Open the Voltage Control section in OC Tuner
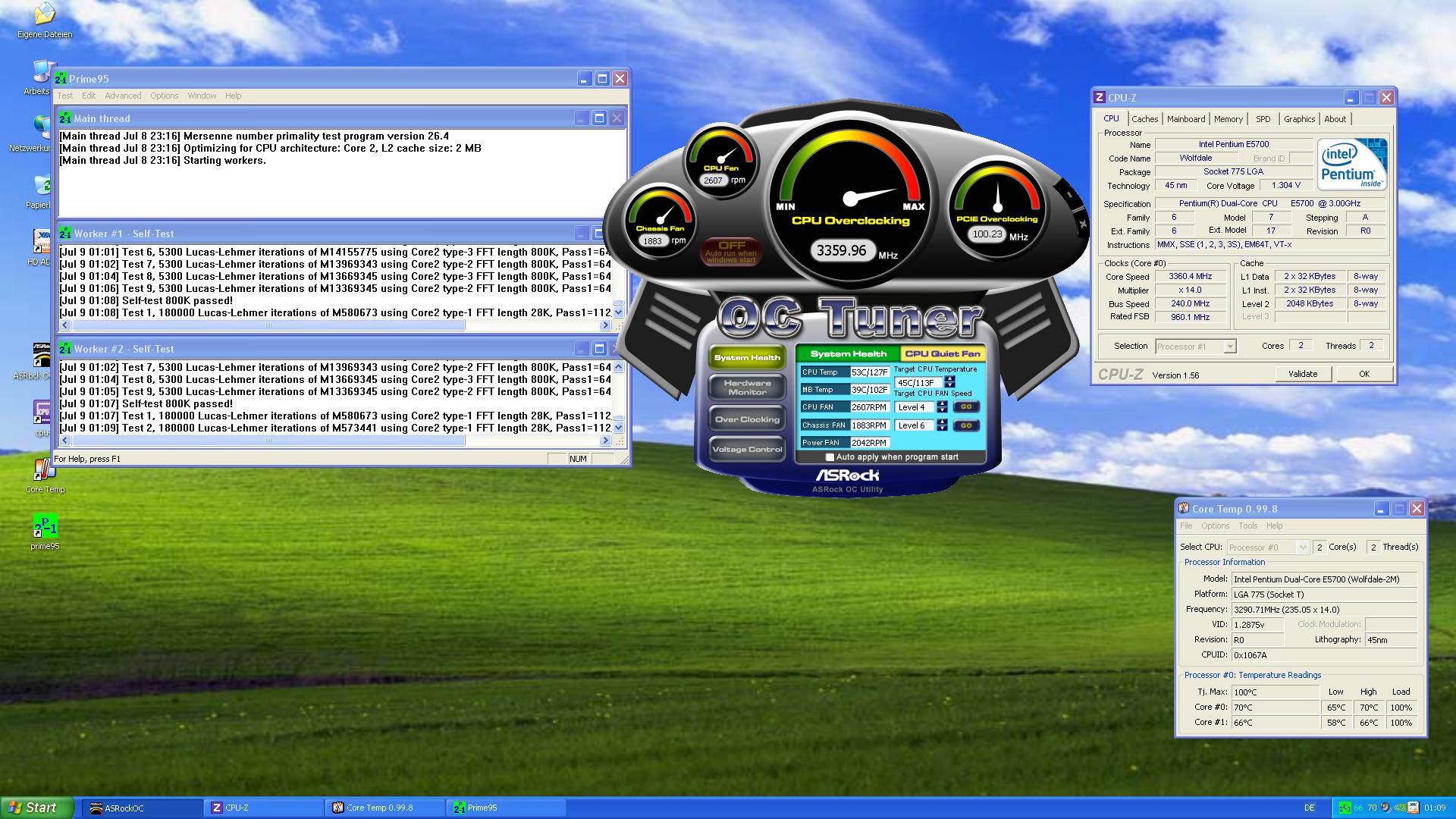This screenshot has height=819, width=1456. [747, 450]
